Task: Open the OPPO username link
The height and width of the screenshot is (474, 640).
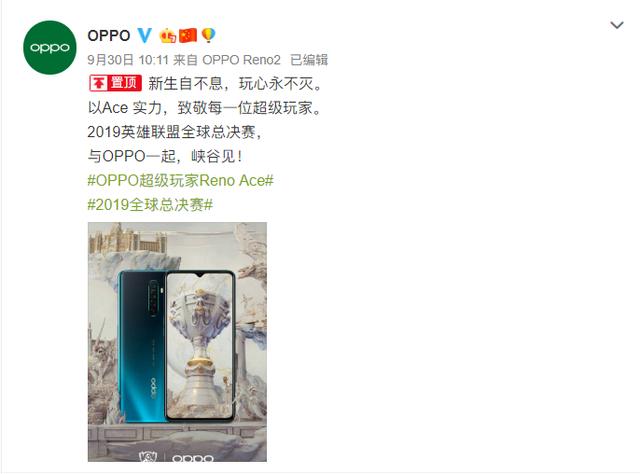Action: tap(109, 36)
